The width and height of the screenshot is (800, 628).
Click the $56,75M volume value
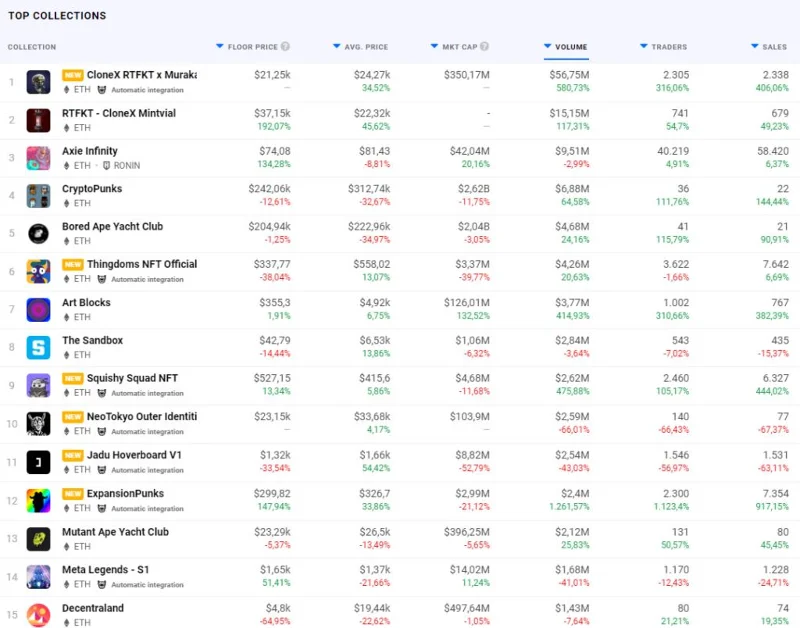569,75
